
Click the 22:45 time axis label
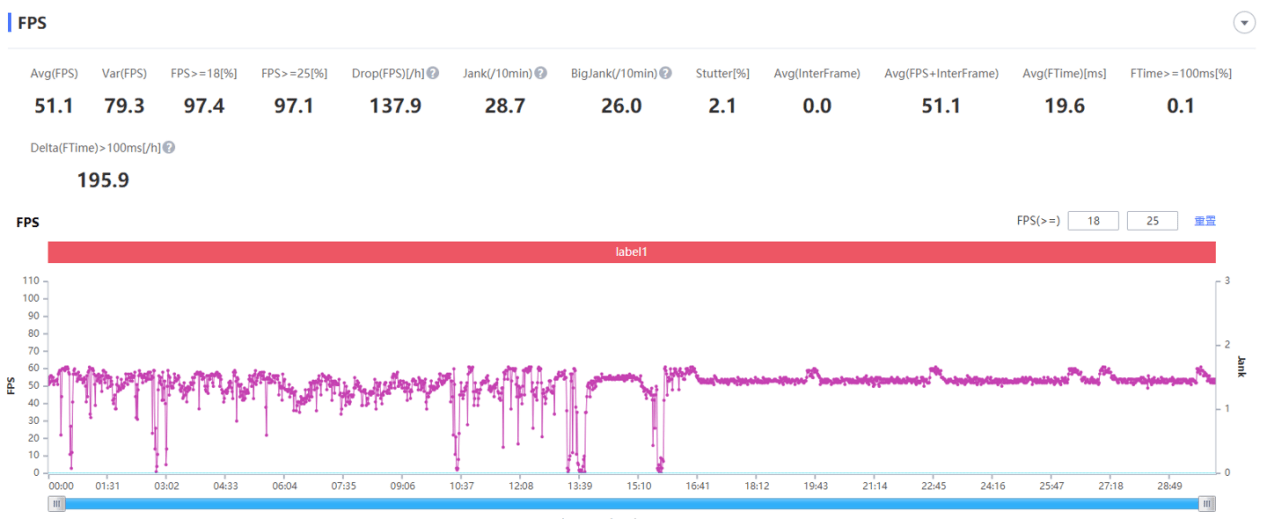coord(934,486)
